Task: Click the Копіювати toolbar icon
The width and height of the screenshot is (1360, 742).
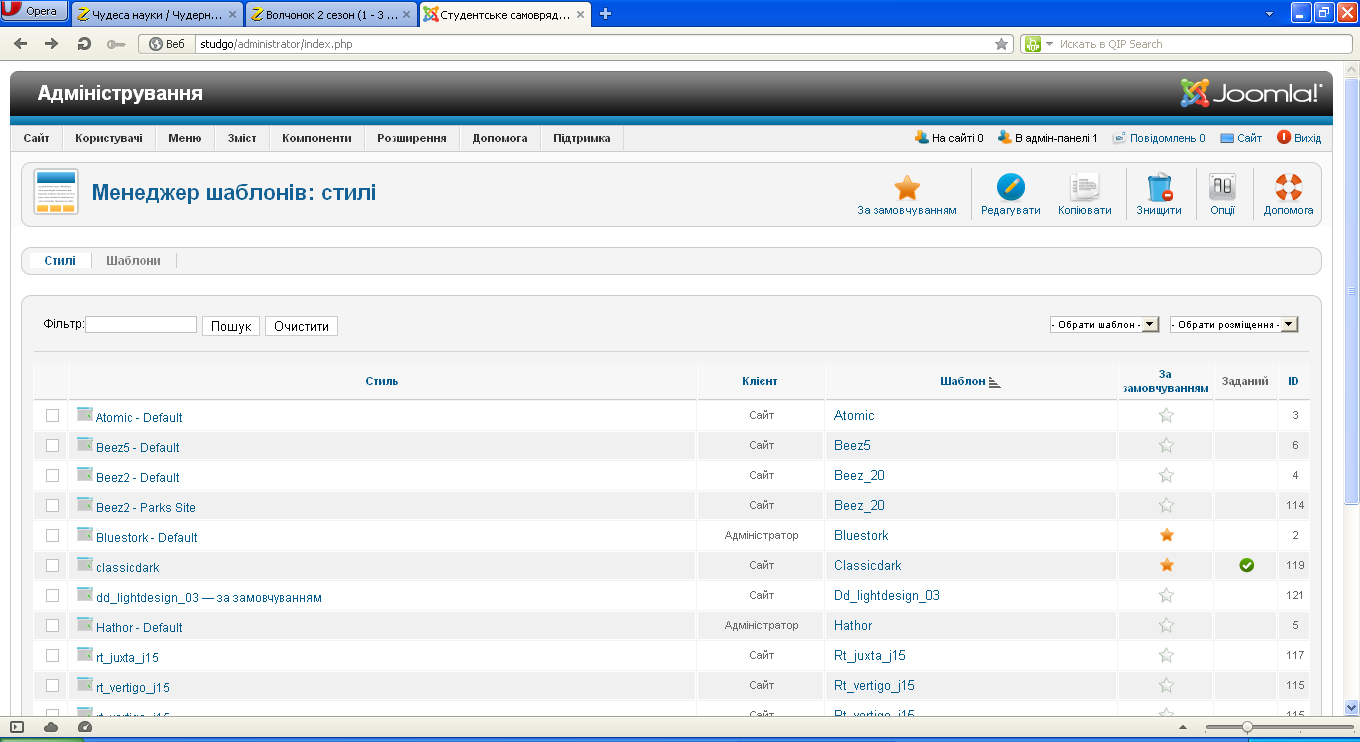Action: (1084, 188)
